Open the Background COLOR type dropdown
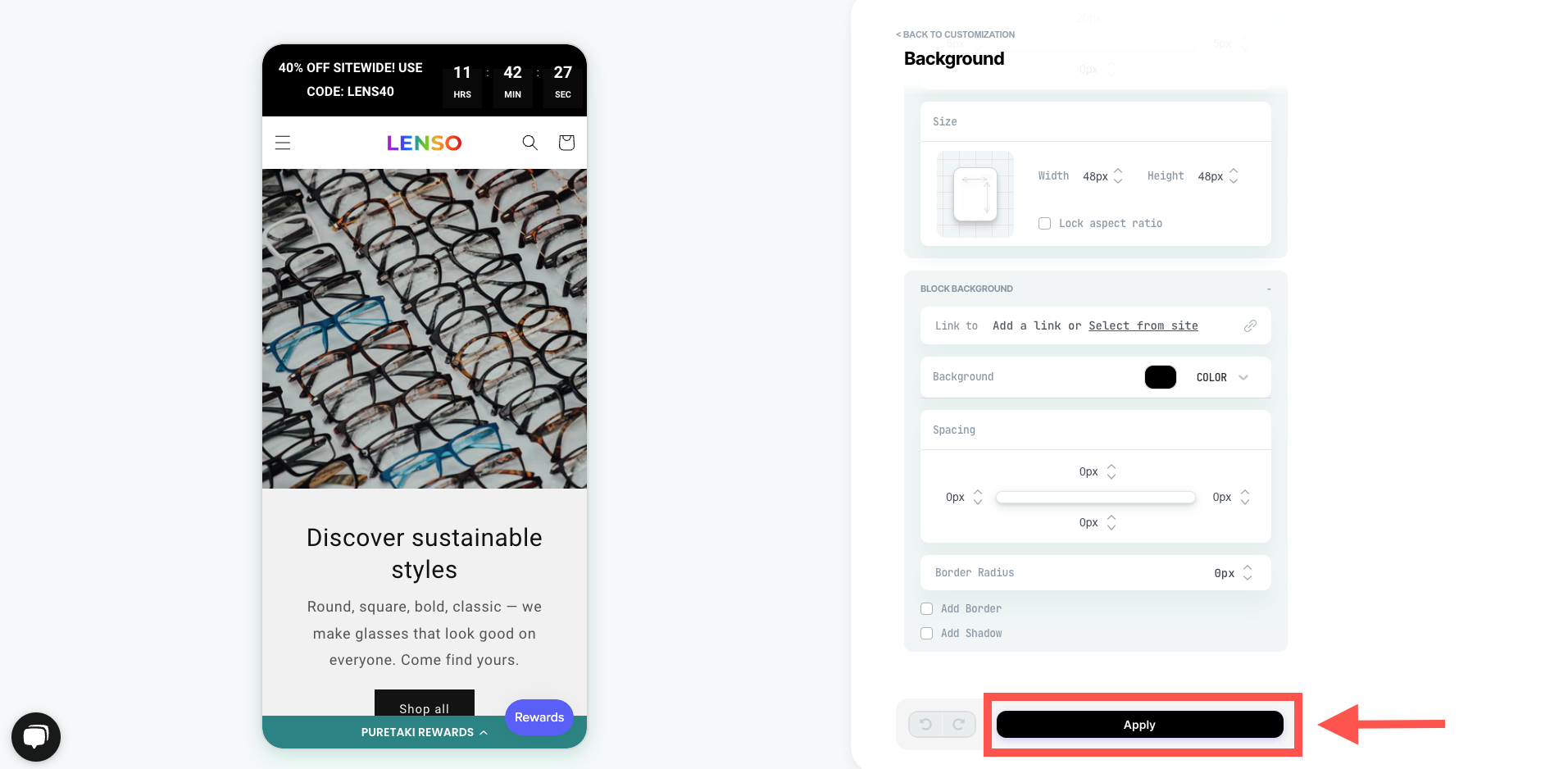This screenshot has height=769, width=1568. pyautogui.click(x=1222, y=377)
